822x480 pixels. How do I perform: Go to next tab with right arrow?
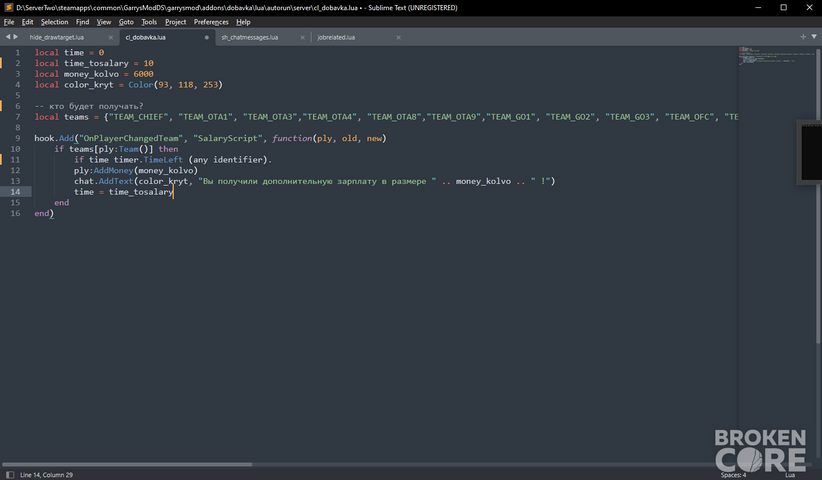click(x=16, y=37)
